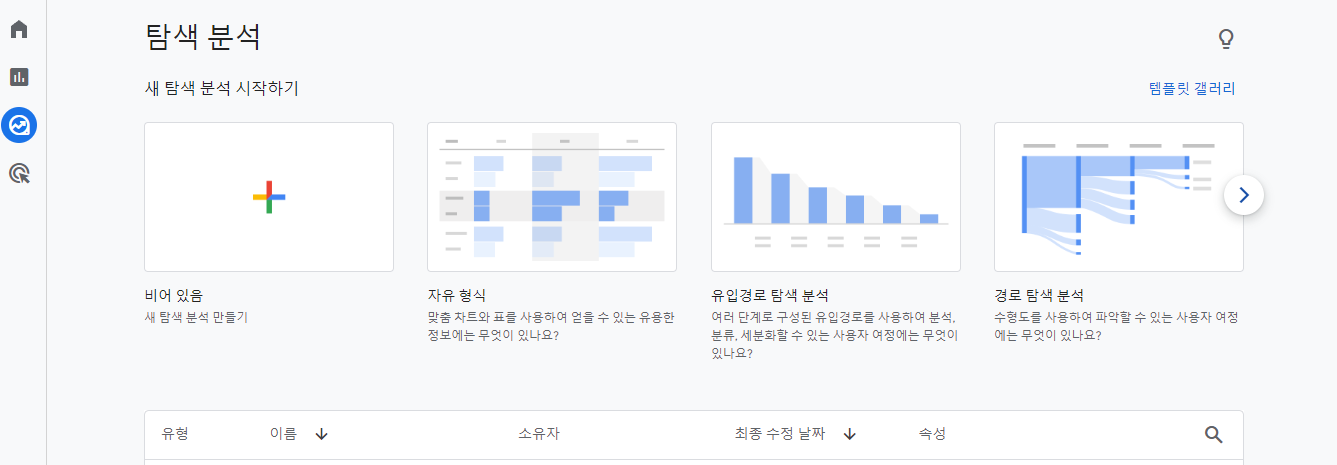
Task: Open the Advertising cursor-target icon
Action: coord(19,174)
